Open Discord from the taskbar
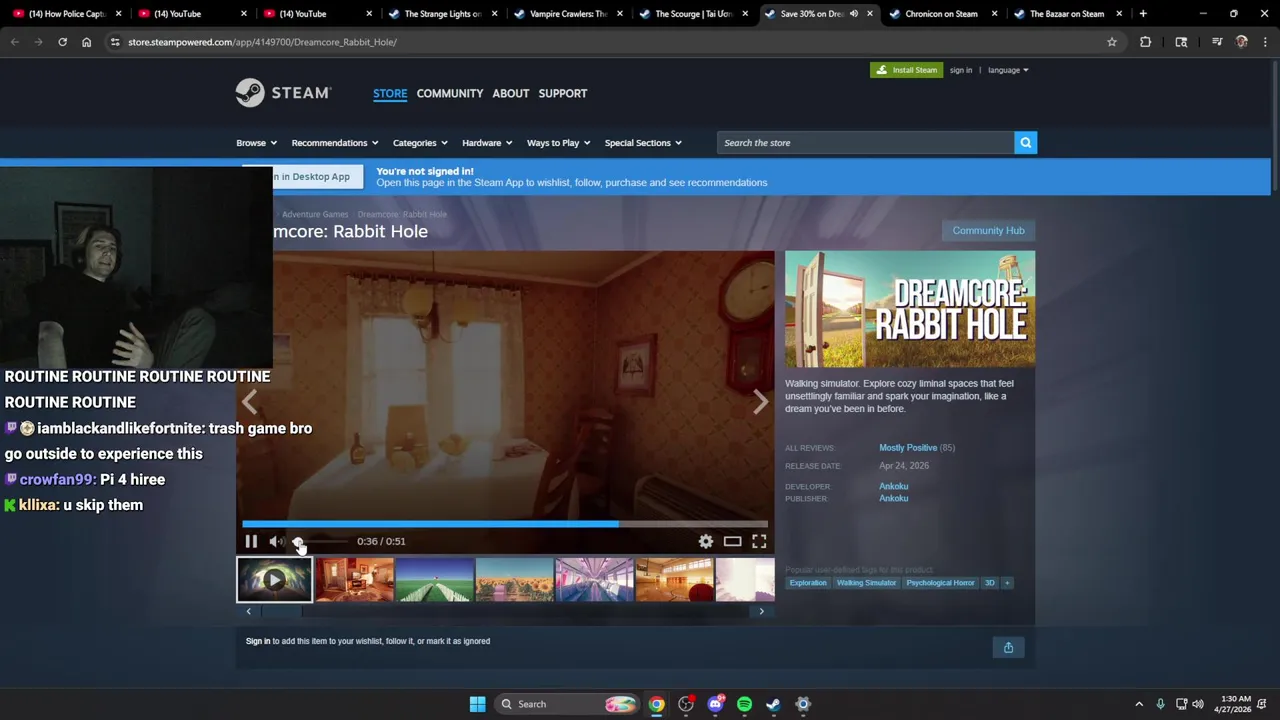 pos(715,704)
